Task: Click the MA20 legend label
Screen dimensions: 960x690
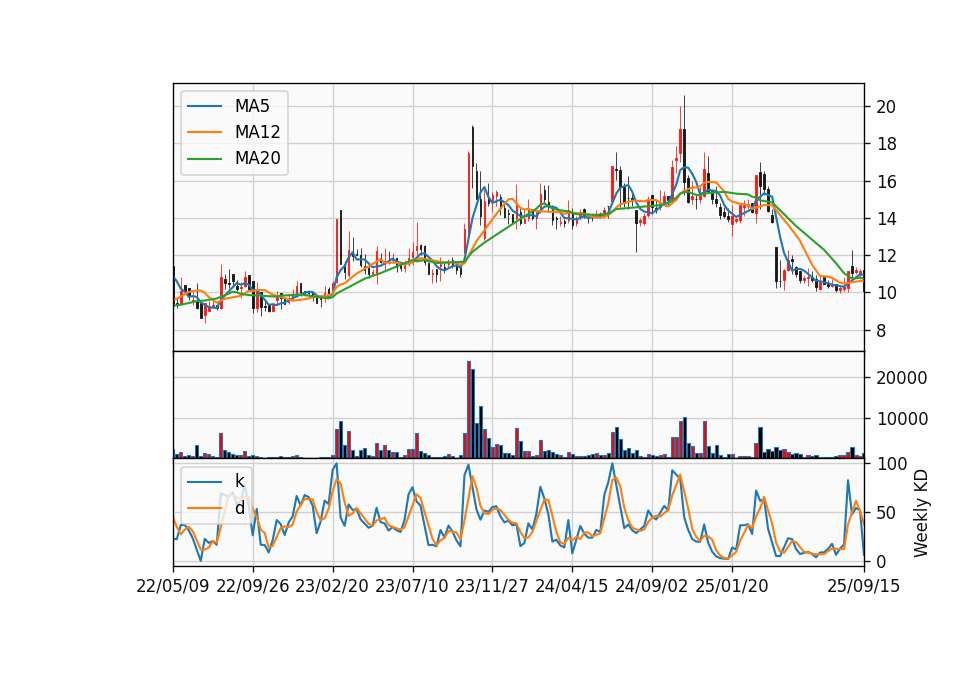Action: [257, 158]
